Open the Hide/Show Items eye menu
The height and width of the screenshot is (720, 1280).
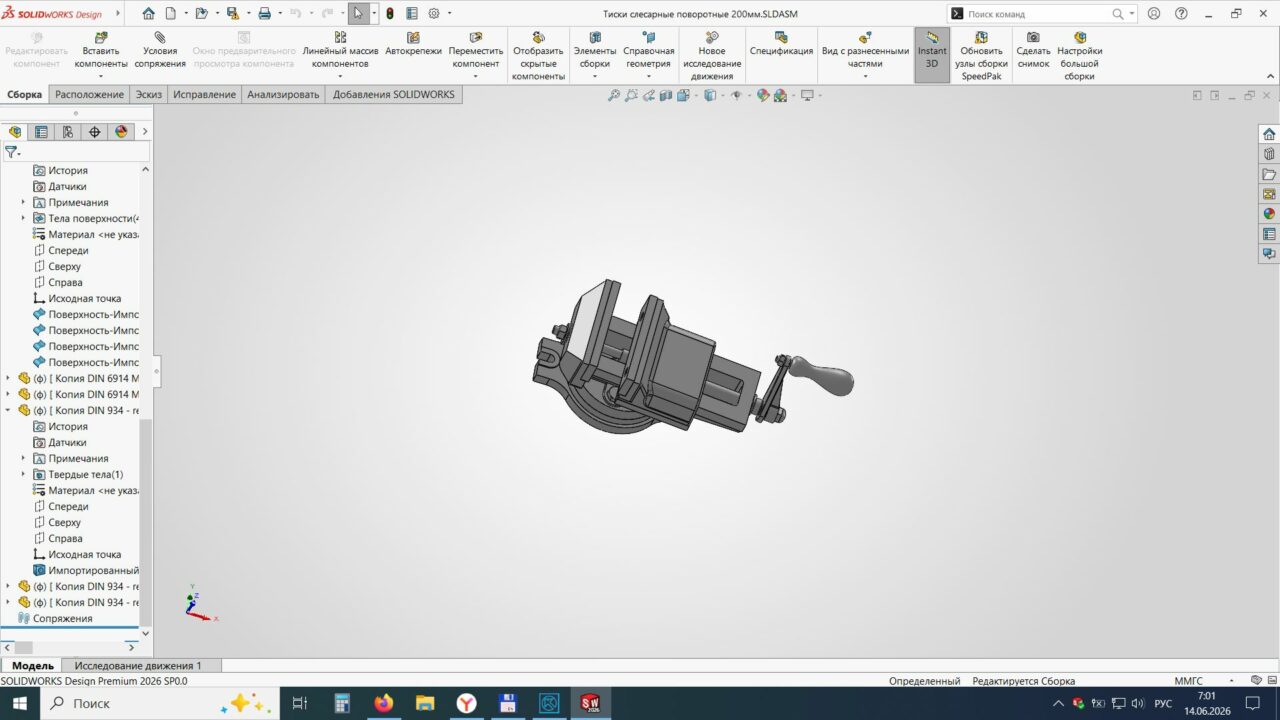click(x=736, y=95)
